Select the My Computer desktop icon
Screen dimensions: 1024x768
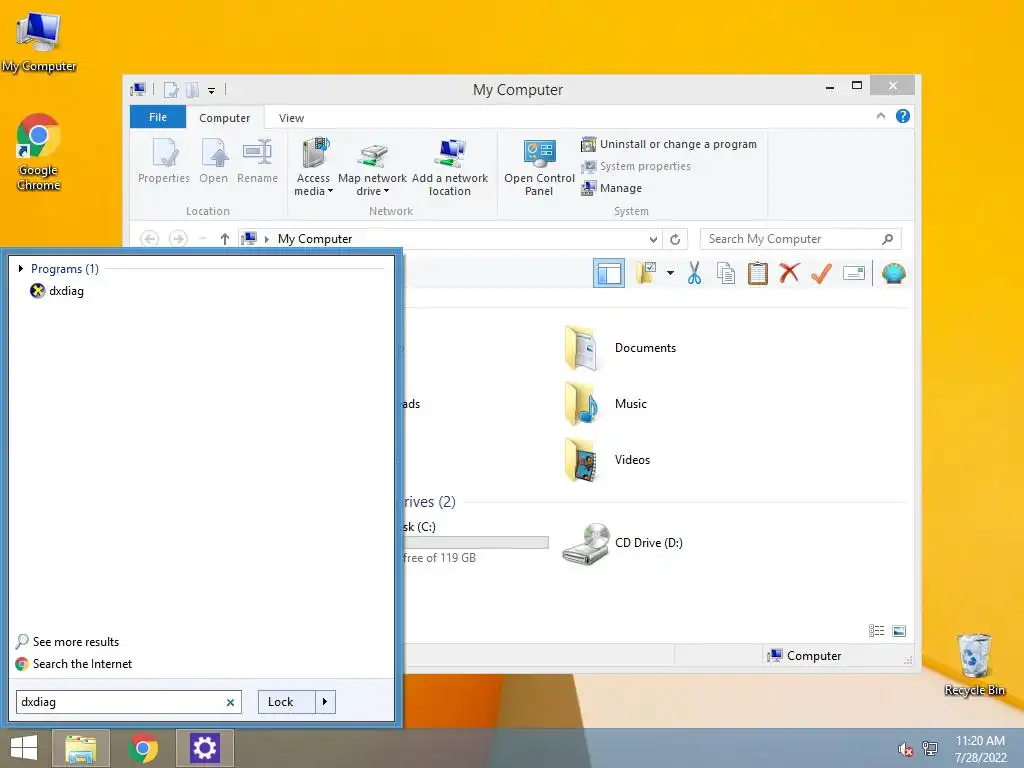[x=39, y=42]
